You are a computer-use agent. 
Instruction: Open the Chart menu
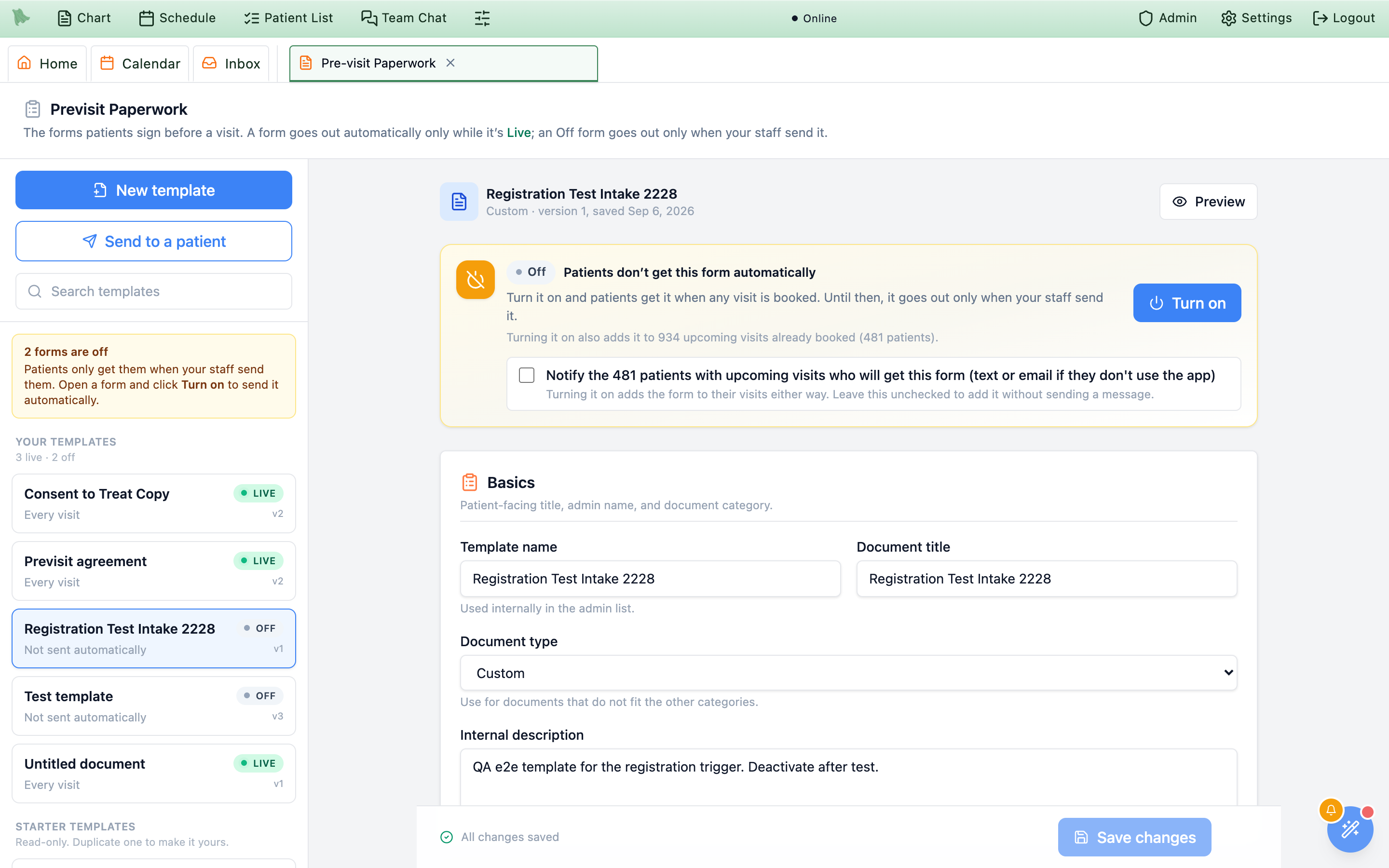pyautogui.click(x=84, y=18)
